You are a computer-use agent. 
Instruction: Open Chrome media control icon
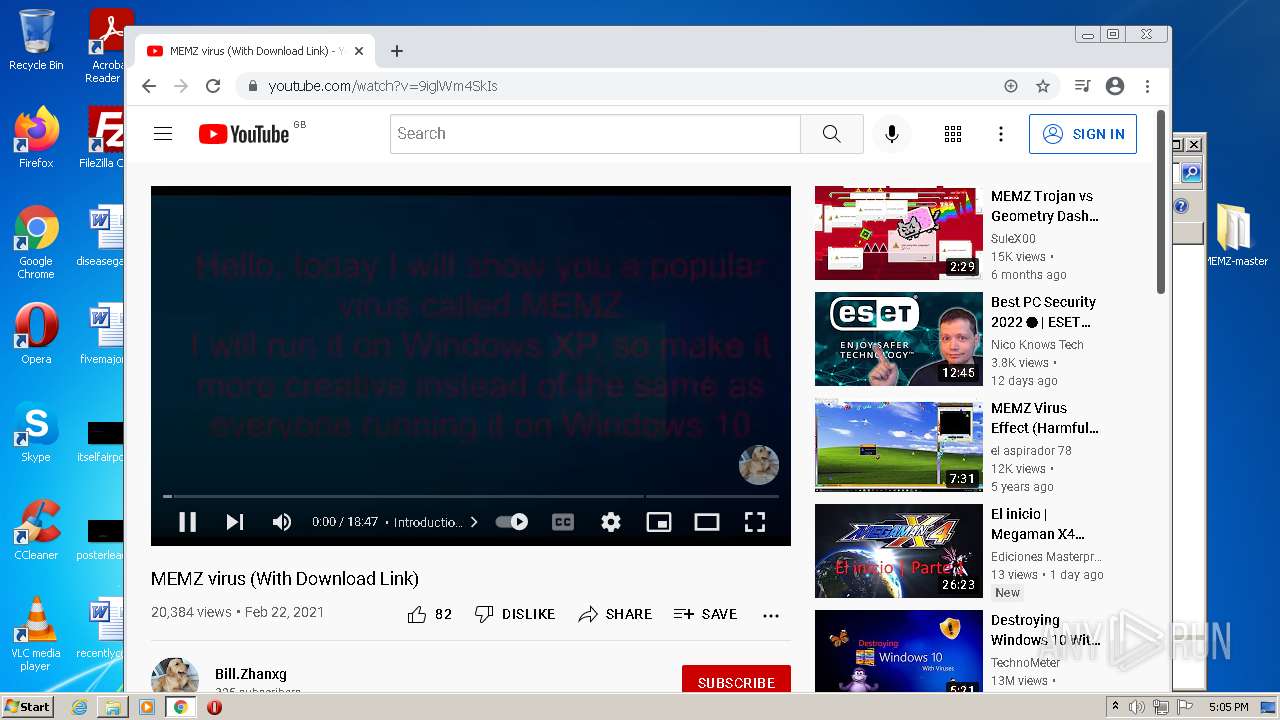pyautogui.click(x=1082, y=86)
